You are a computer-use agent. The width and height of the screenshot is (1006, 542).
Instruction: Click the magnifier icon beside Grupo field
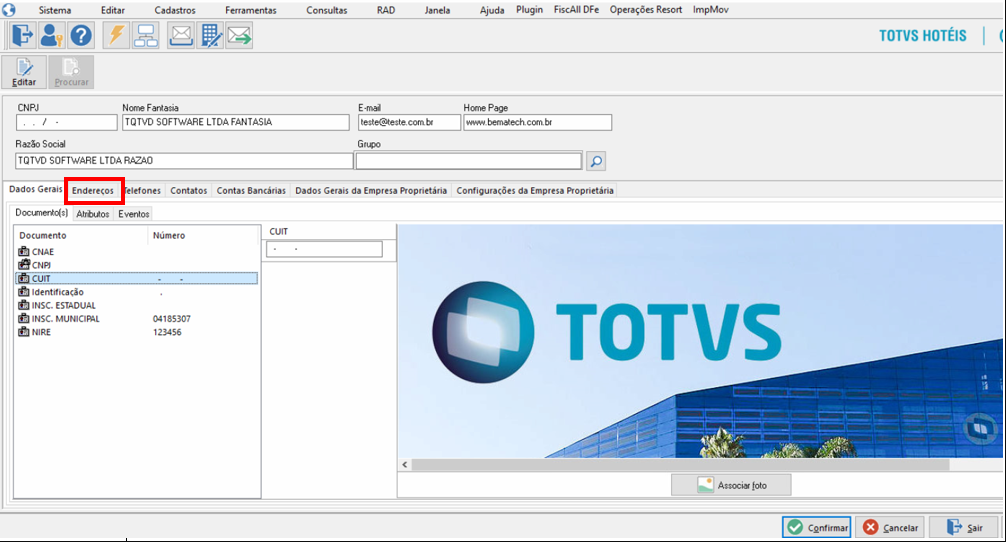(x=596, y=161)
